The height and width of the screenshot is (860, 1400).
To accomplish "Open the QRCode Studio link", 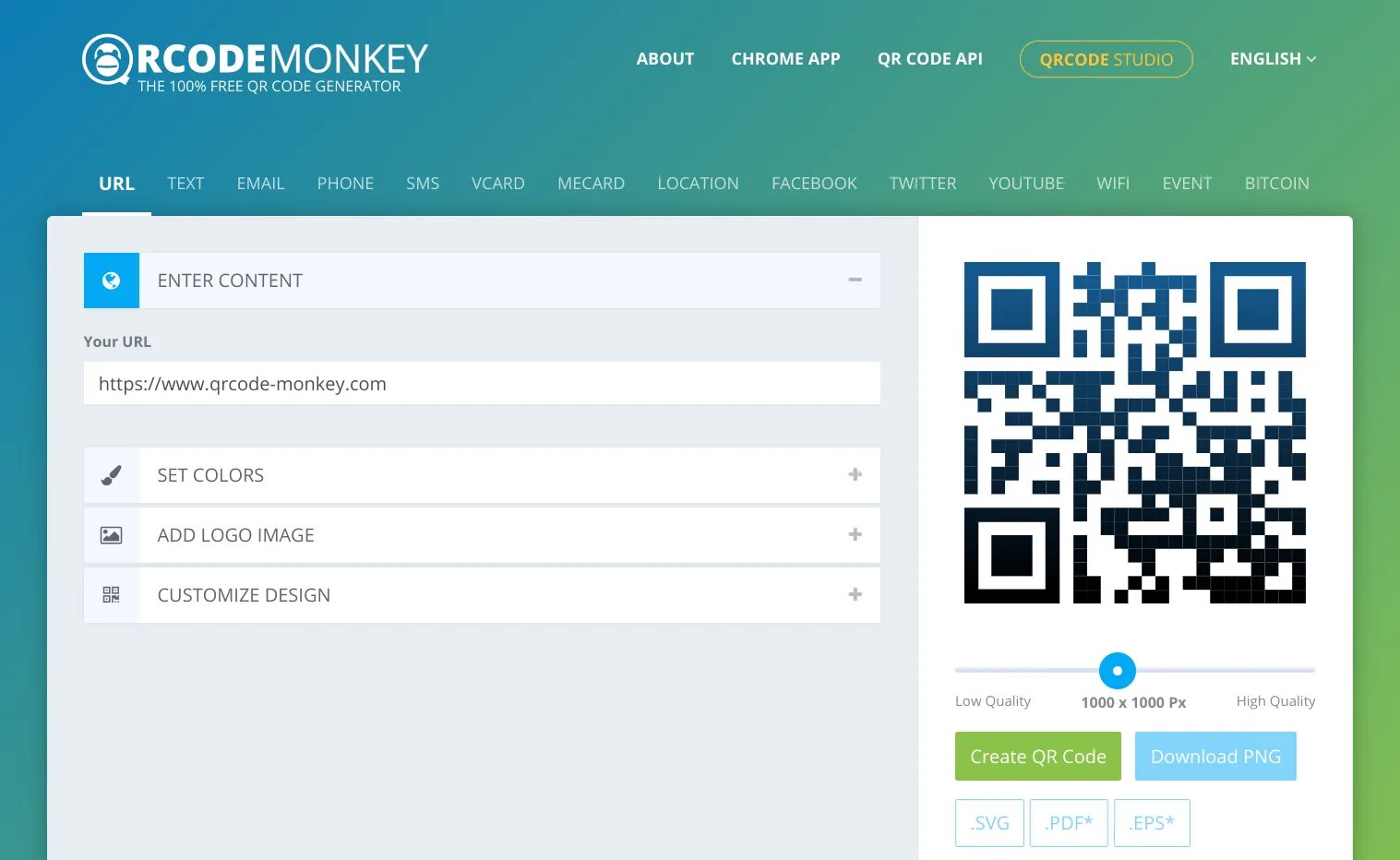I will point(1107,59).
